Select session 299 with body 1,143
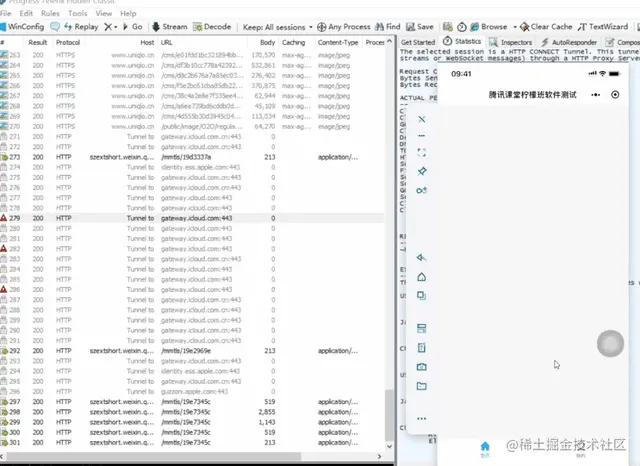 pos(192,422)
